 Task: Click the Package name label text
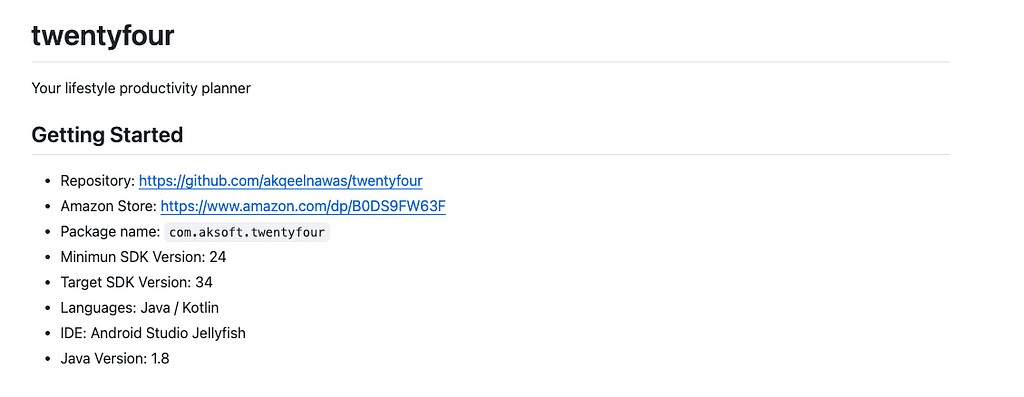(110, 232)
